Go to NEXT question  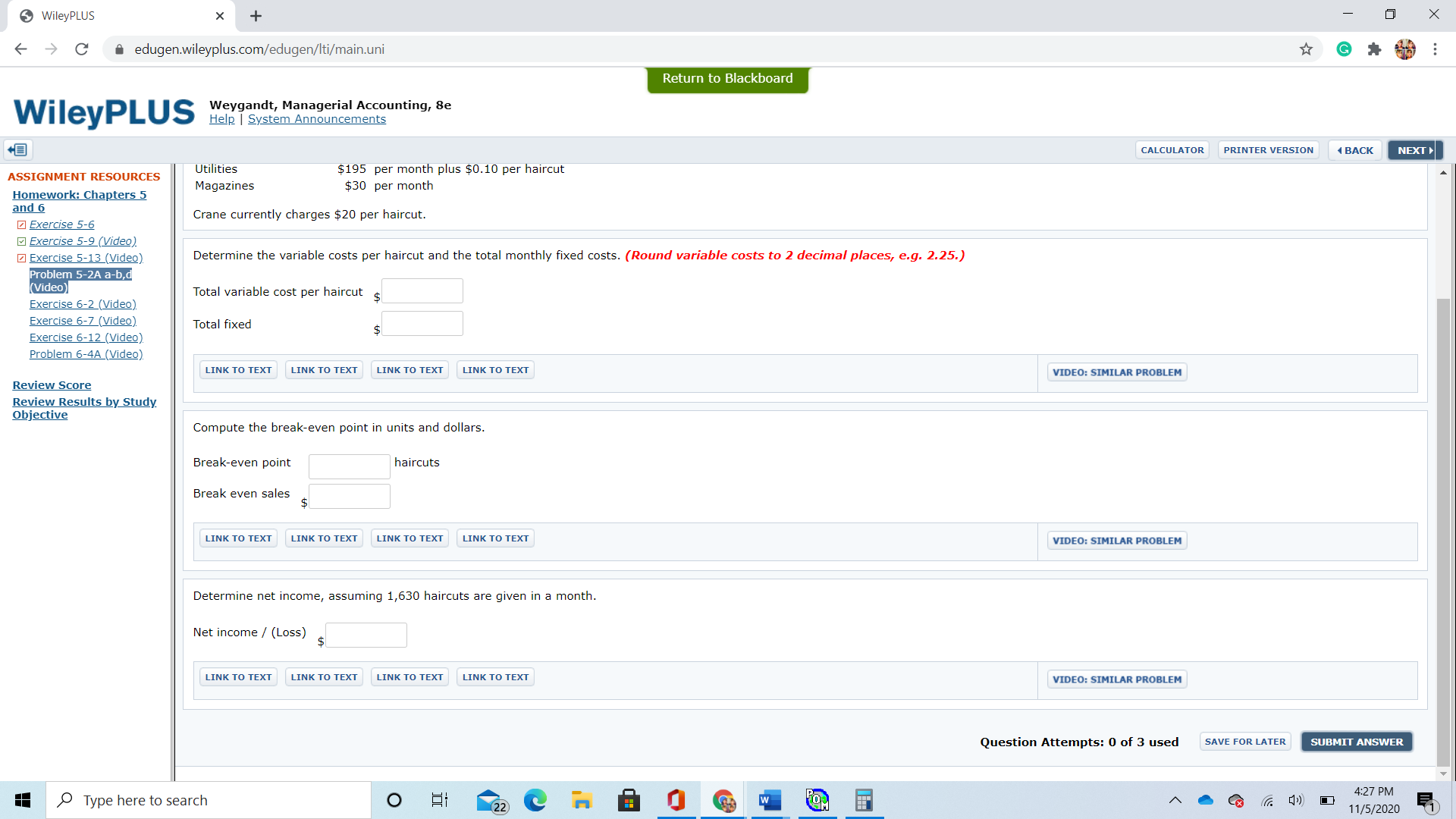click(x=1414, y=150)
